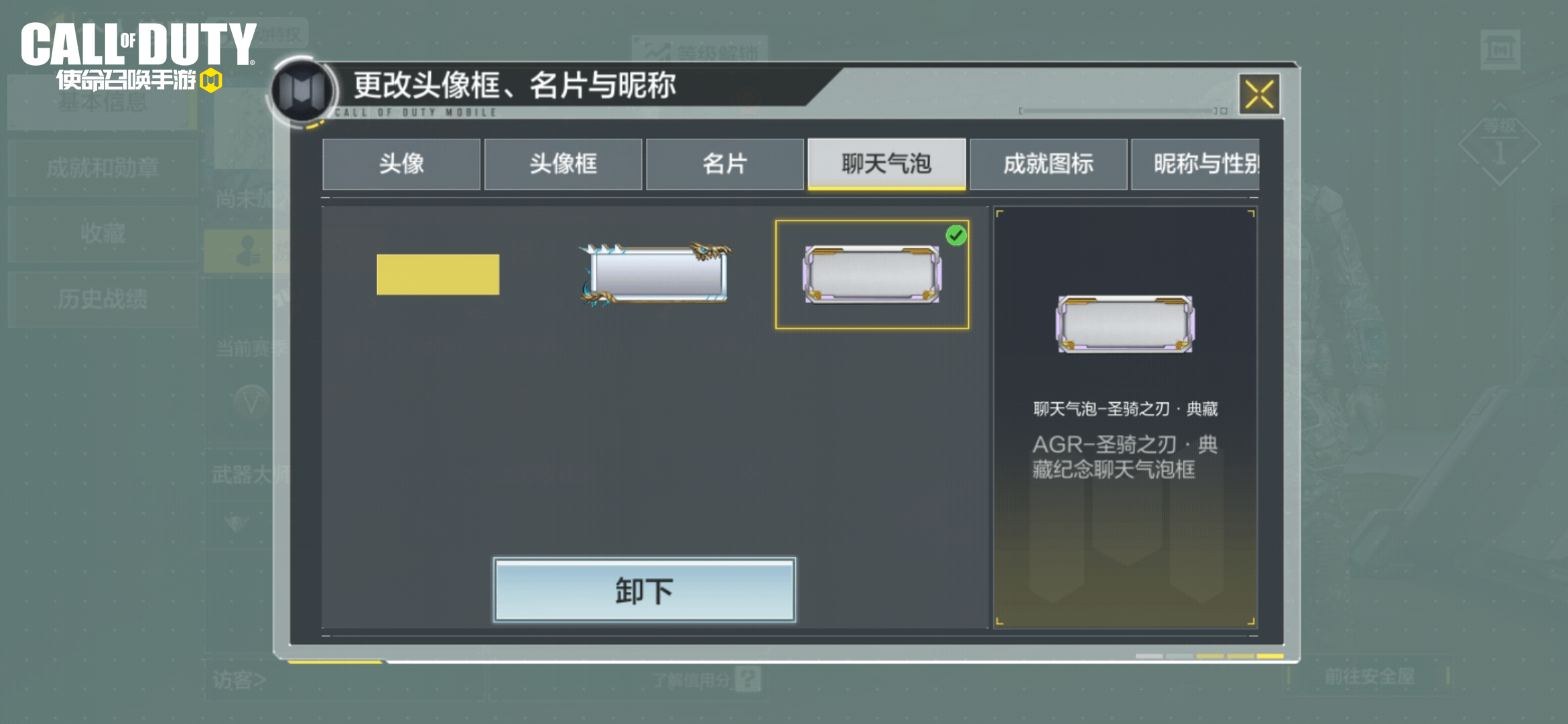Open the 头像框 tab
Screen dimensions: 1568x724
click(x=563, y=164)
